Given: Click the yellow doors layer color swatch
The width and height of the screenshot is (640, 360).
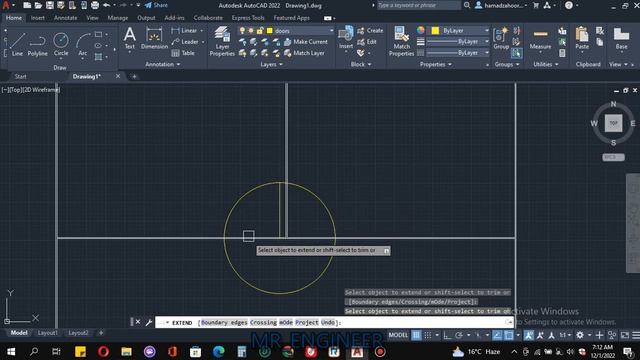Looking at the screenshot, I should tap(269, 31).
